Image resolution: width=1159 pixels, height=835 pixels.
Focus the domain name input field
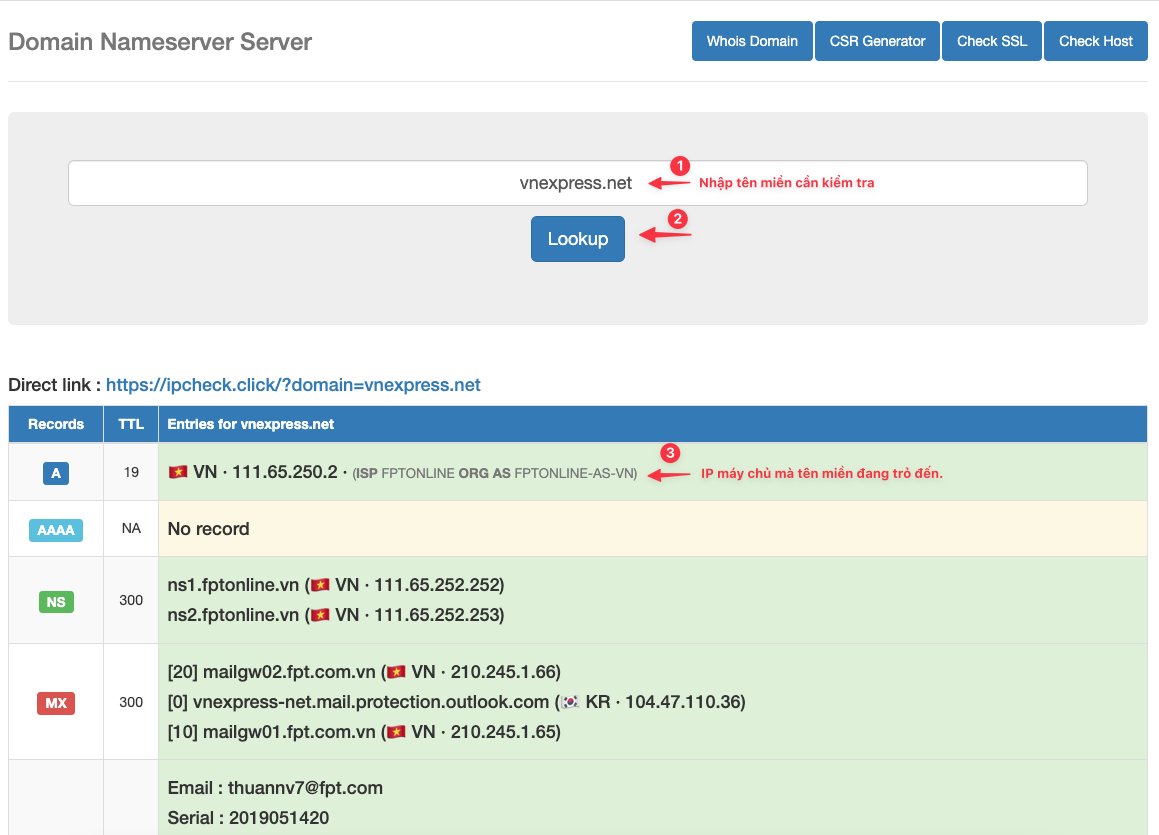[x=577, y=183]
